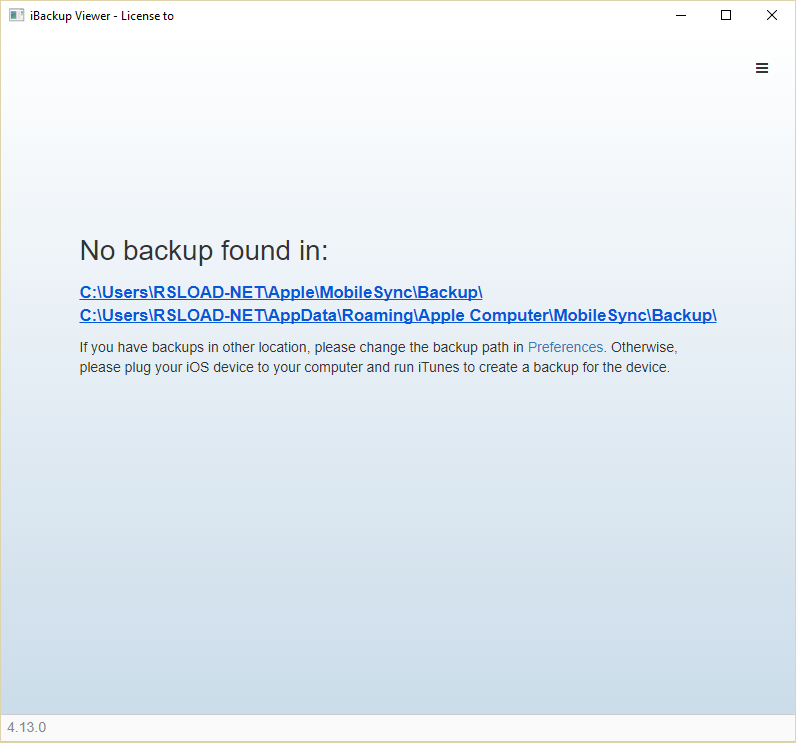Click the bottom status bar
Viewport: 796px width, 743px height.
point(400,727)
